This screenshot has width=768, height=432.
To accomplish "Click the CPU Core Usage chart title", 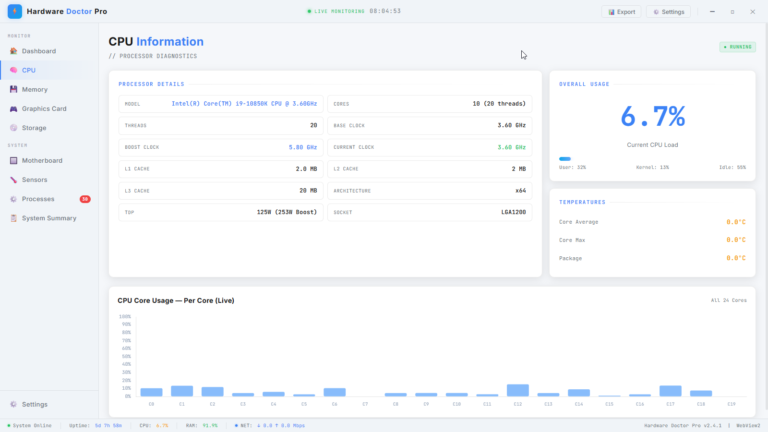I will pyautogui.click(x=176, y=301).
